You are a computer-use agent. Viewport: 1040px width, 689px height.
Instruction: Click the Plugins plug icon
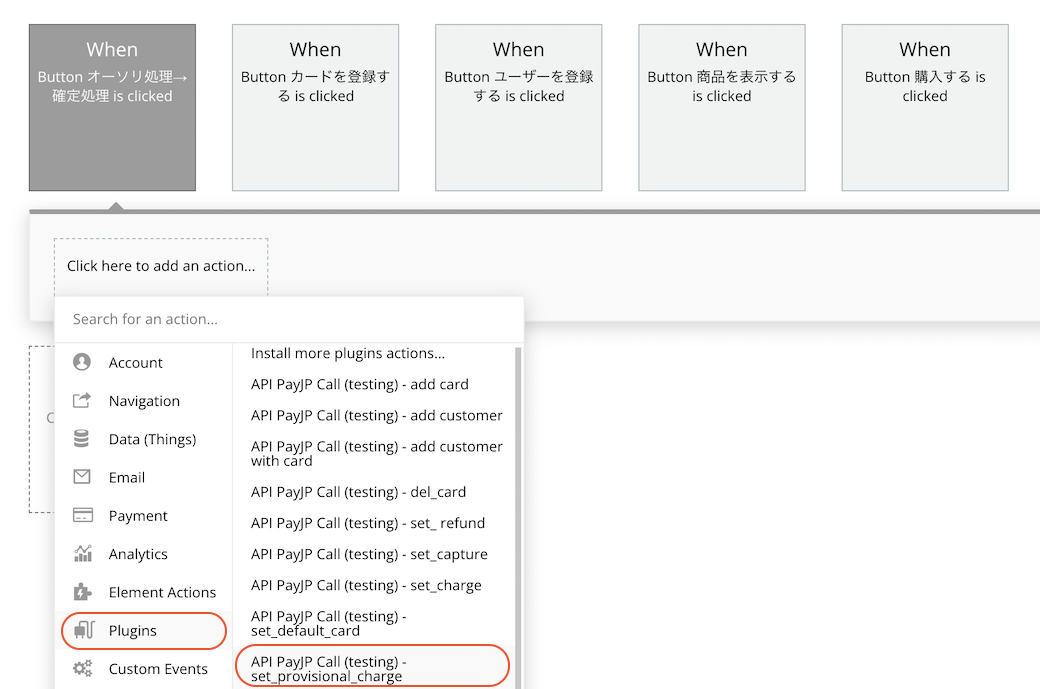click(84, 630)
